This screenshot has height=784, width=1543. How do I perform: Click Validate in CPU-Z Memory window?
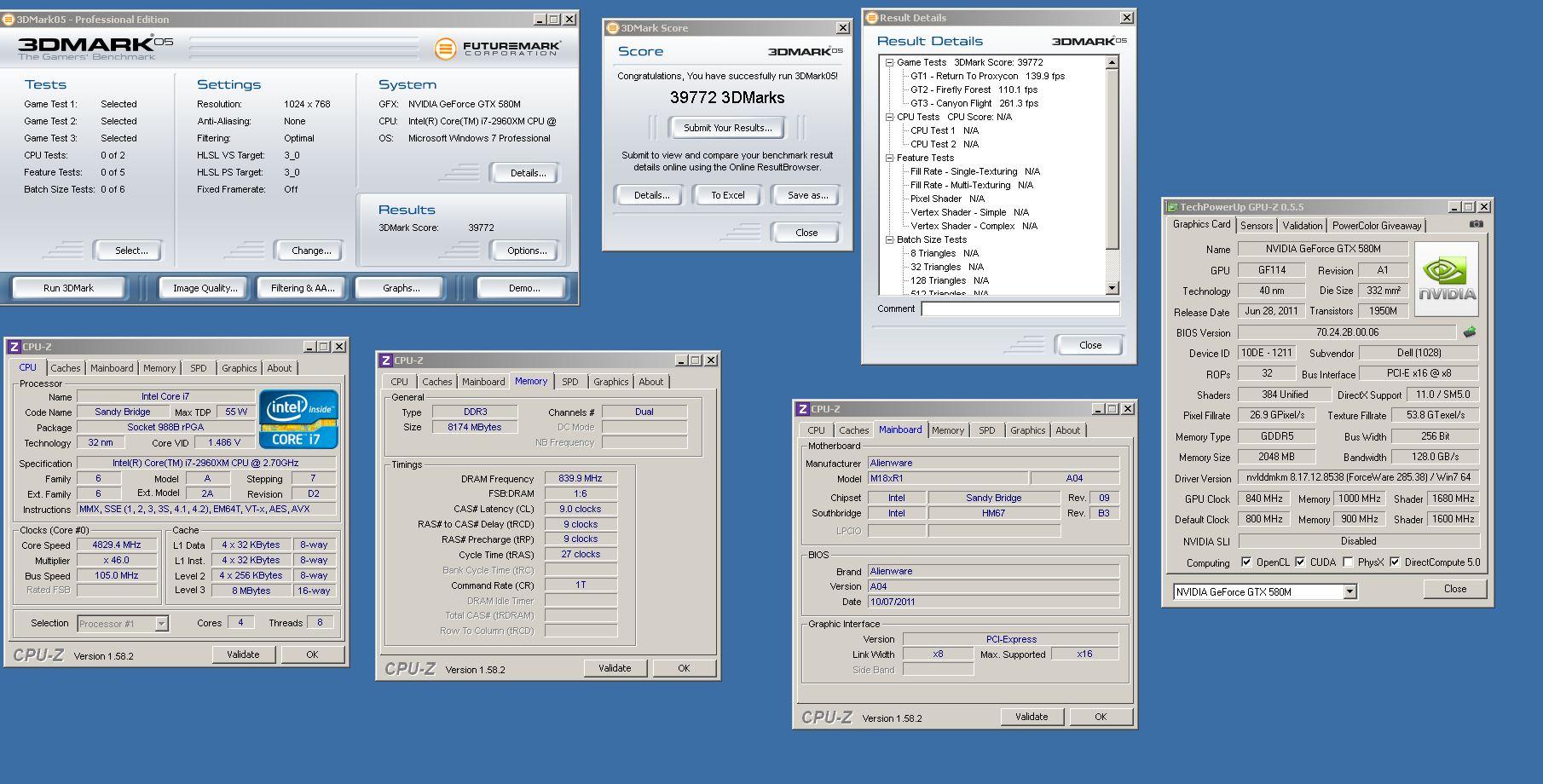[x=614, y=668]
